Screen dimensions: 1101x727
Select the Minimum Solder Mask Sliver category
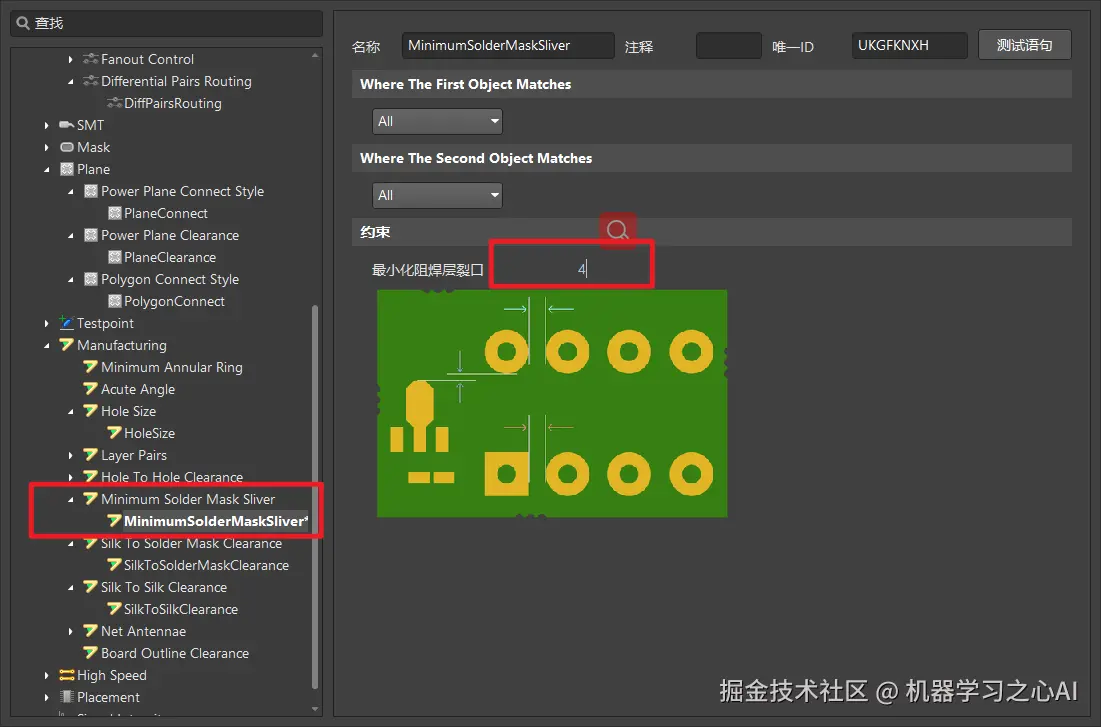(187, 499)
